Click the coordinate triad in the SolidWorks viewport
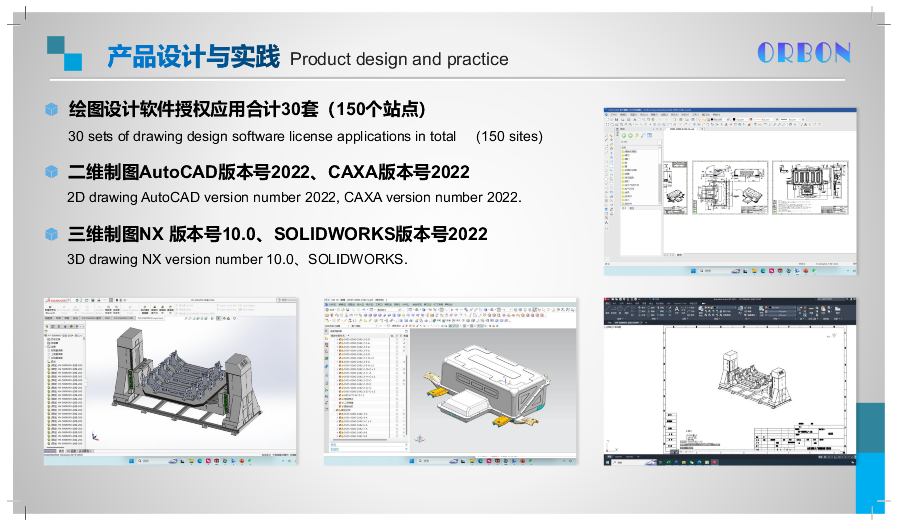Screen dimensions: 897x526 (x=95, y=438)
